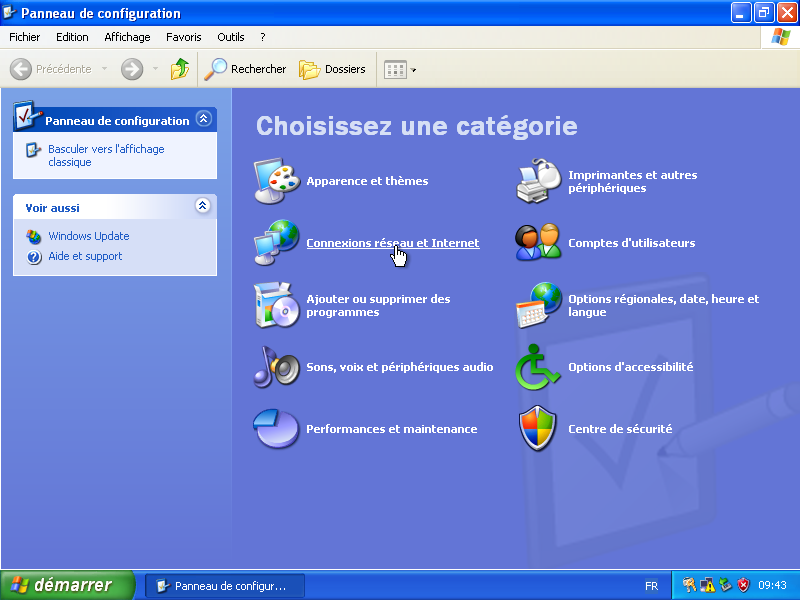Screen dimensions: 800x600
Task: Click the accessibility wheelchair icon
Action: click(x=538, y=367)
